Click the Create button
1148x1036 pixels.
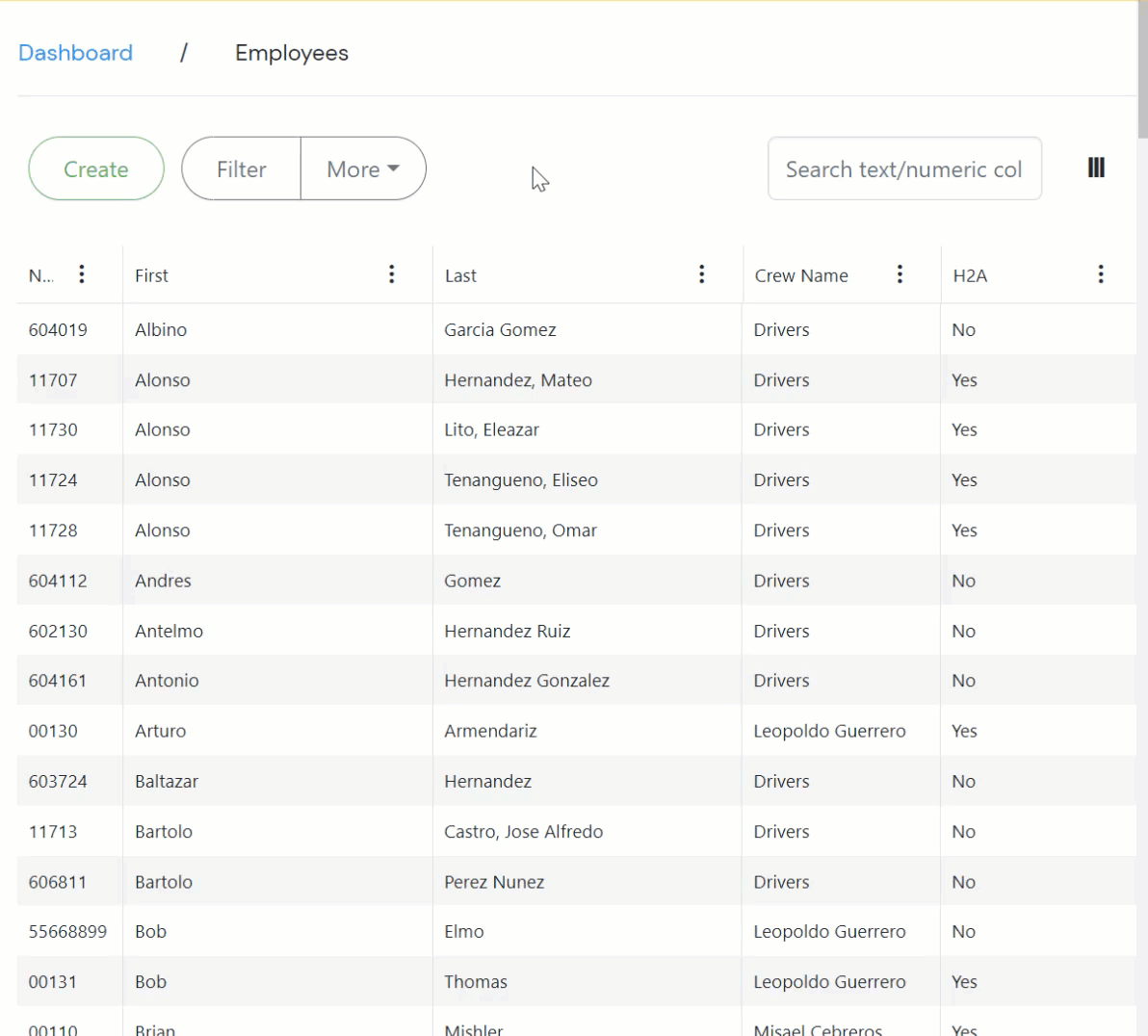[96, 169]
